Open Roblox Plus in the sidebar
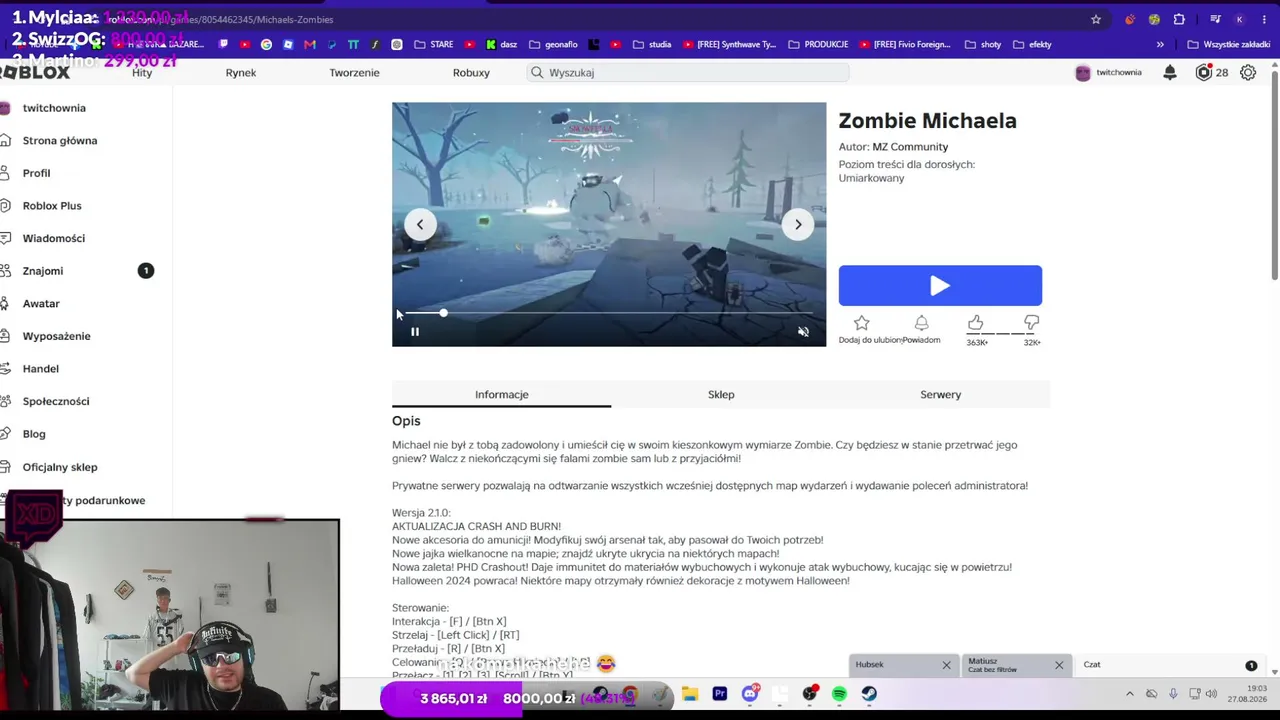The image size is (1280, 720). (x=52, y=205)
